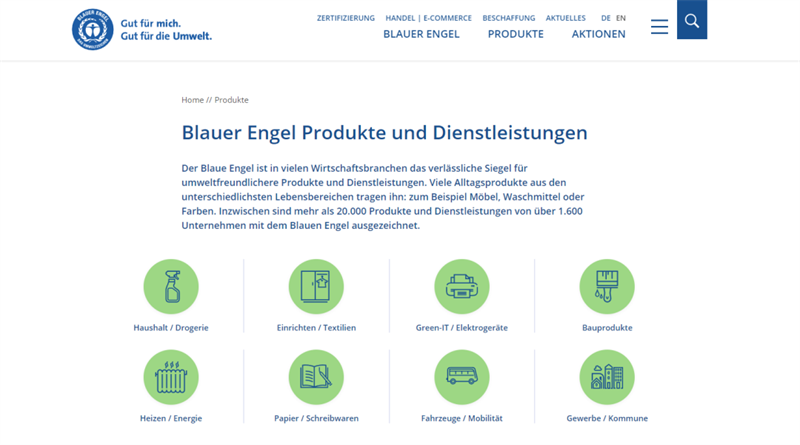Screen dimensions: 800x445
Task: Click the slogan 'Gut für mich. Gut für die Umwelt.'
Action: tap(166, 30)
